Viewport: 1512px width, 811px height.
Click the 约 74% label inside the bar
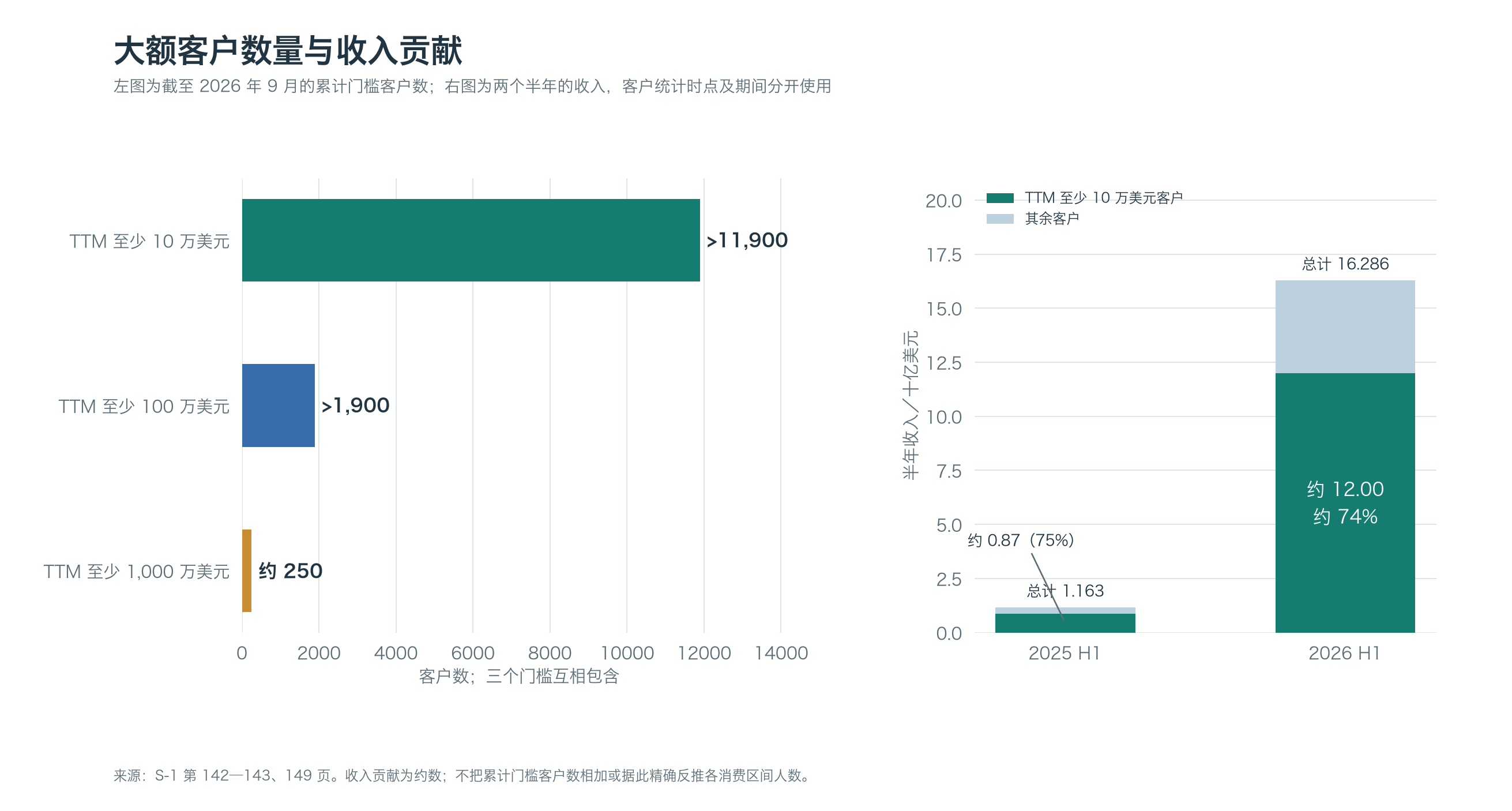pyautogui.click(x=1345, y=517)
